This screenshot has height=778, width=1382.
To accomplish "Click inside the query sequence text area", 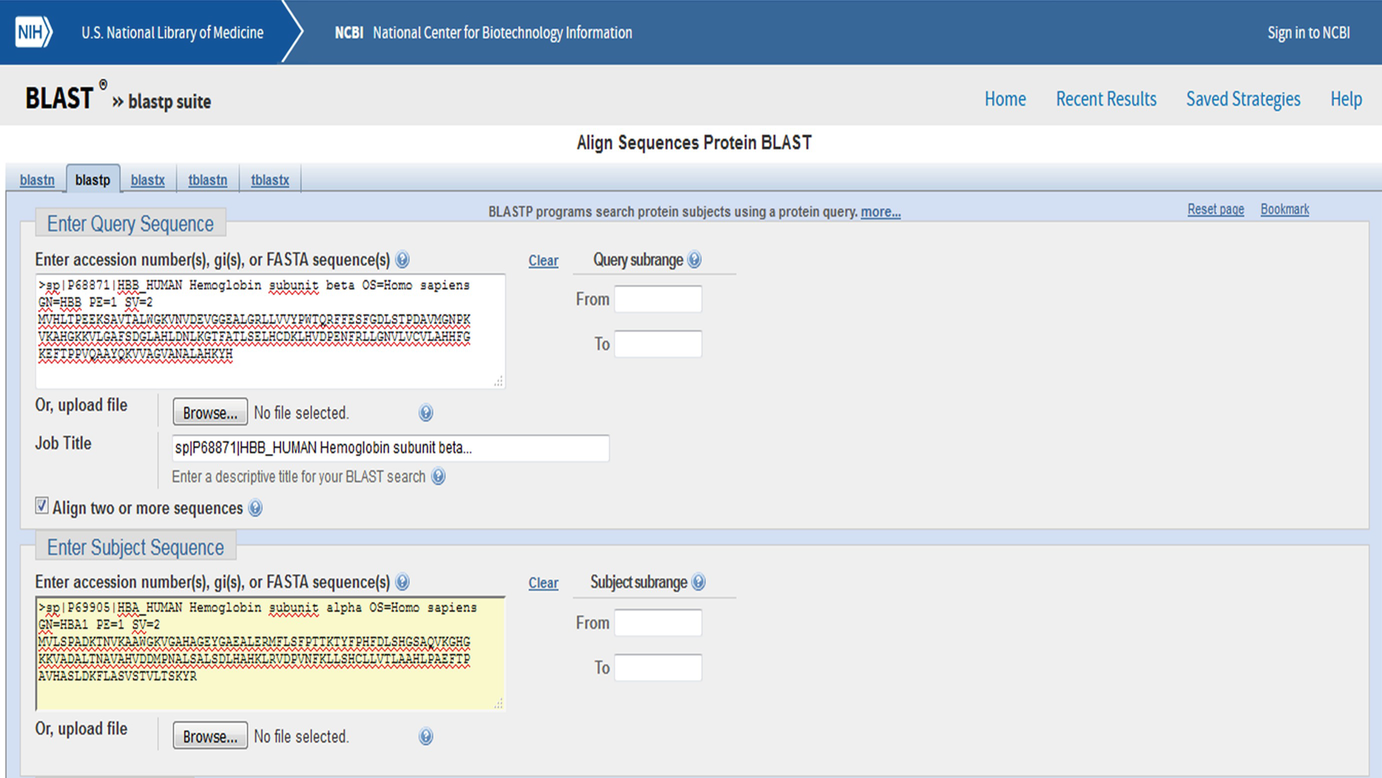I will pos(270,331).
